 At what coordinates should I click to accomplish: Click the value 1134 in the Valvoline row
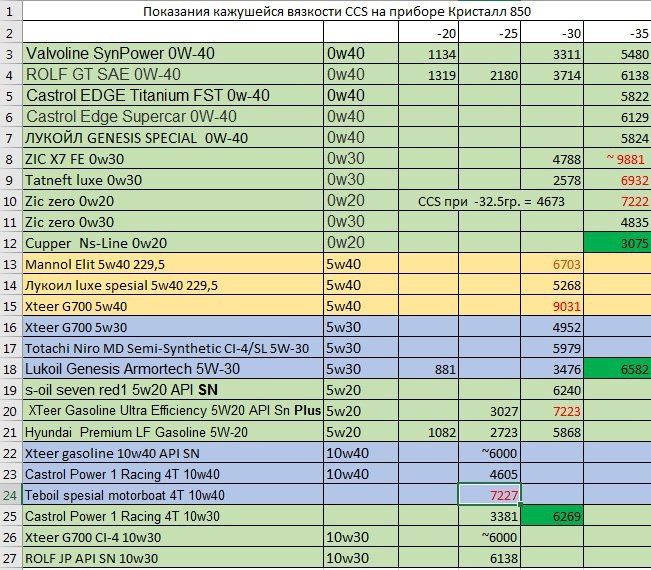coord(428,53)
